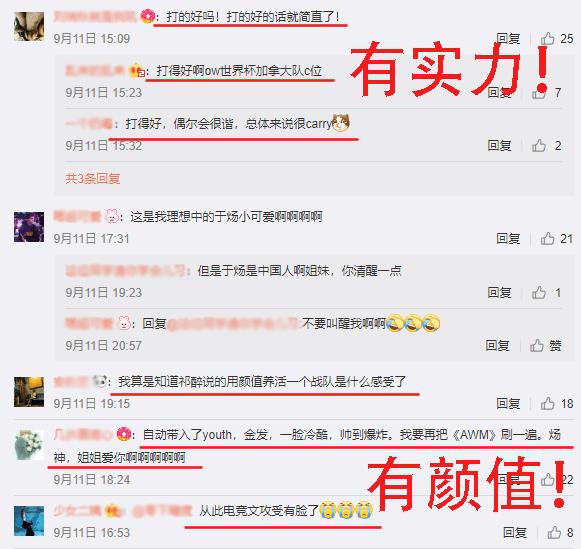Screen dimensions: 581x549
Task: Open avatar of the 15:09 commenter
Action: tap(29, 26)
